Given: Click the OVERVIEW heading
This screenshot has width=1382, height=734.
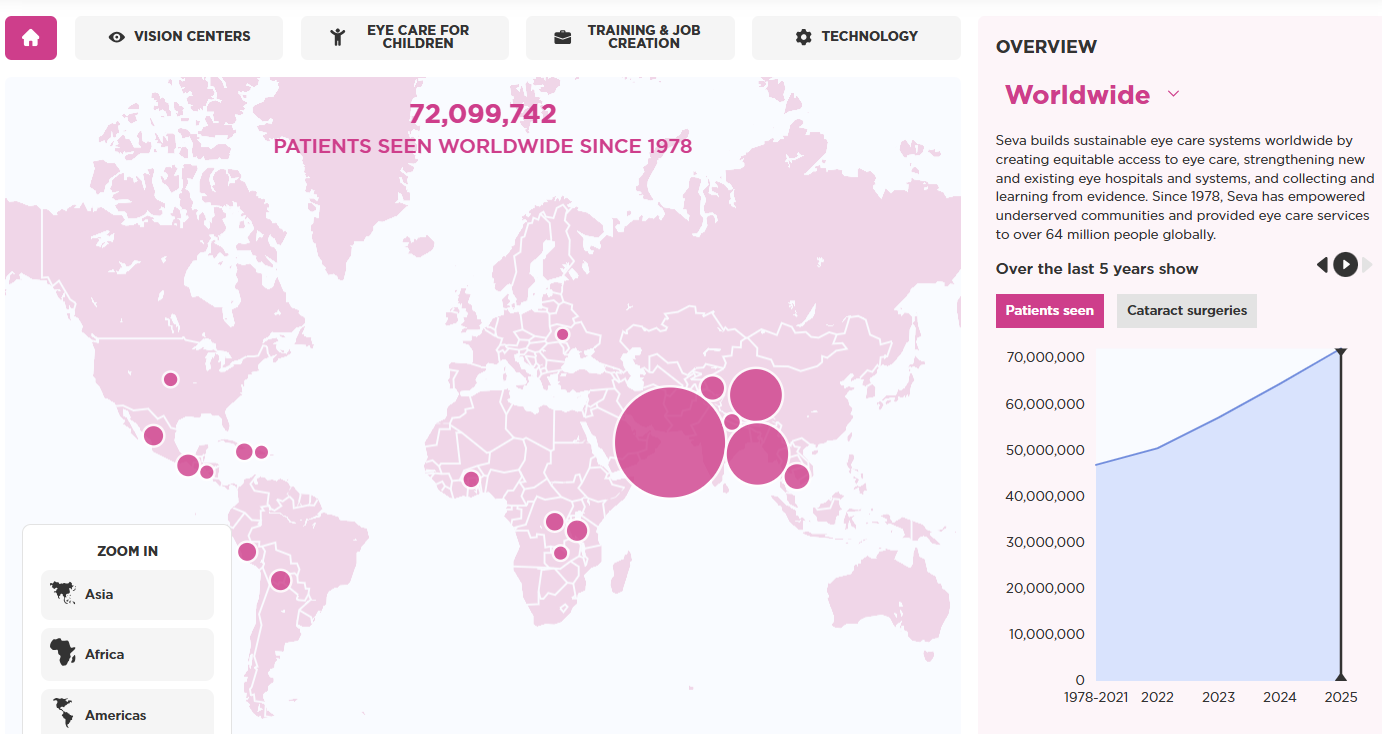Looking at the screenshot, I should [x=1046, y=47].
